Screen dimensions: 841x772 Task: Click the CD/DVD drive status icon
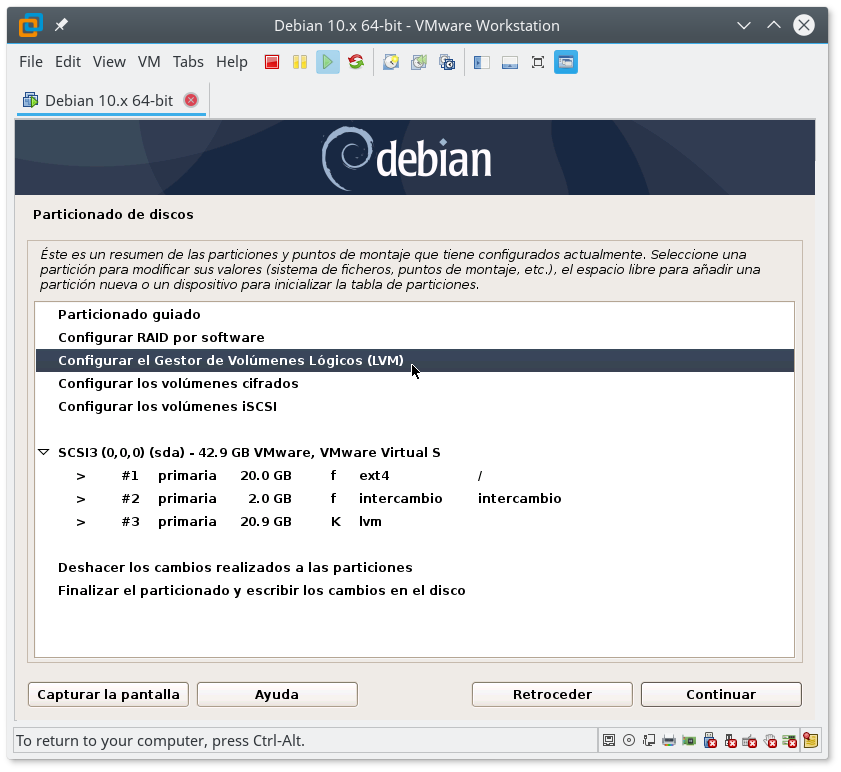(629, 741)
